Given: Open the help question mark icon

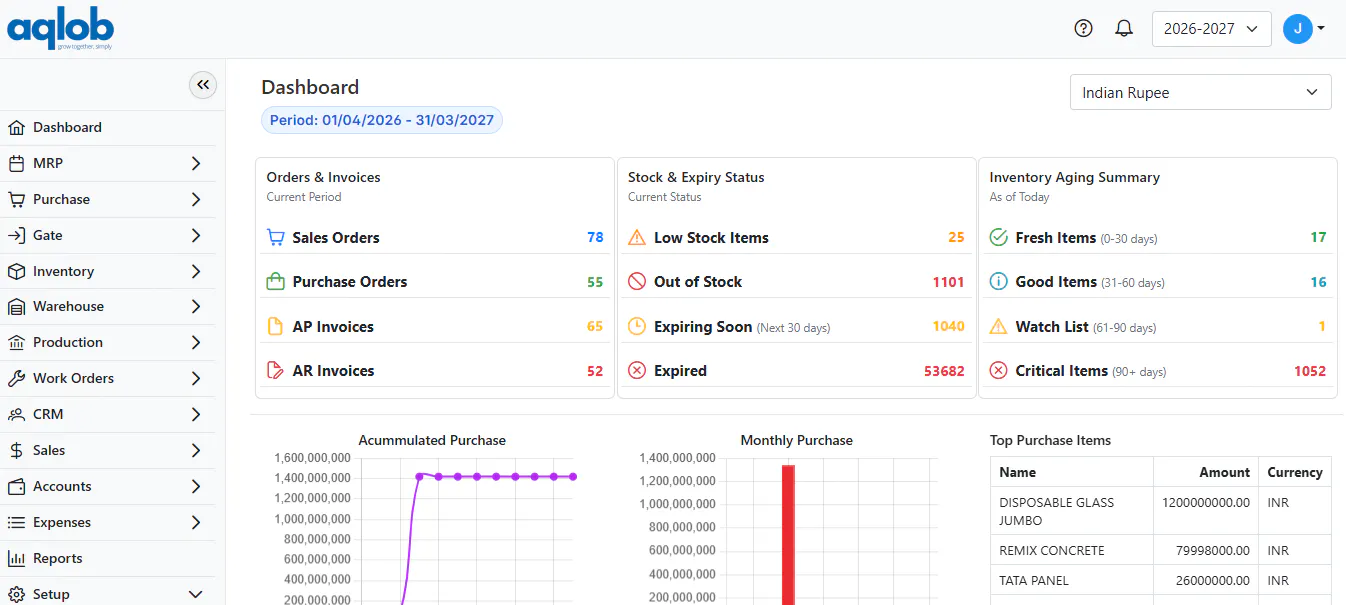Looking at the screenshot, I should pyautogui.click(x=1083, y=28).
